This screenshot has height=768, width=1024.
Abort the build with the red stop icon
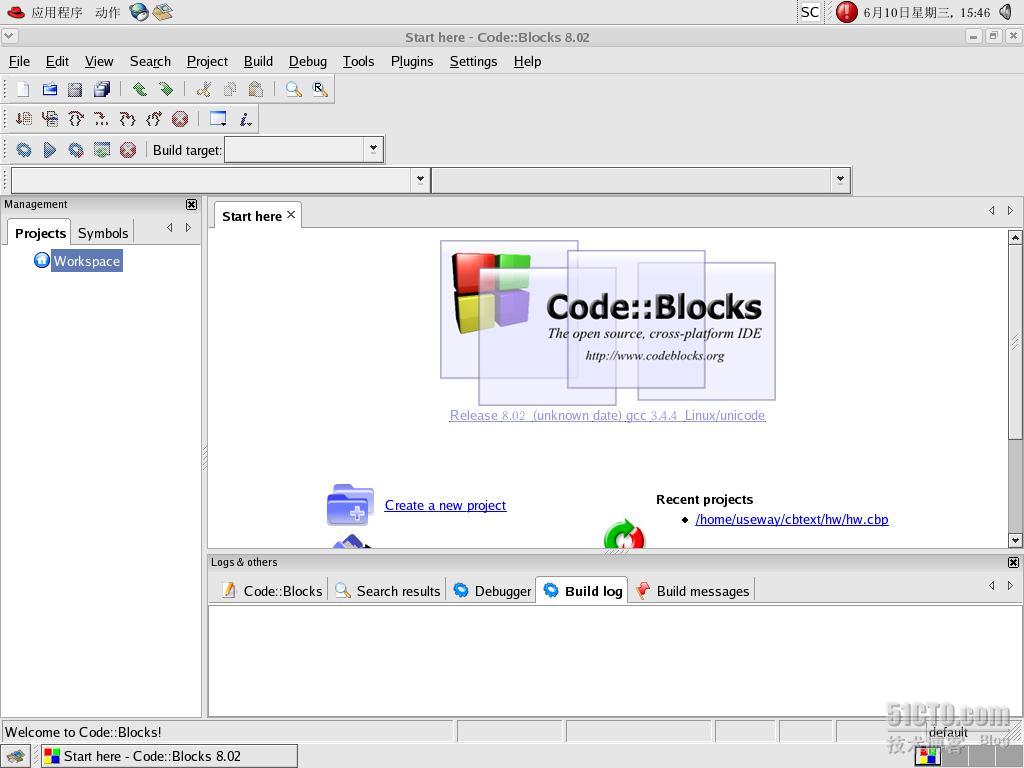(x=127, y=149)
